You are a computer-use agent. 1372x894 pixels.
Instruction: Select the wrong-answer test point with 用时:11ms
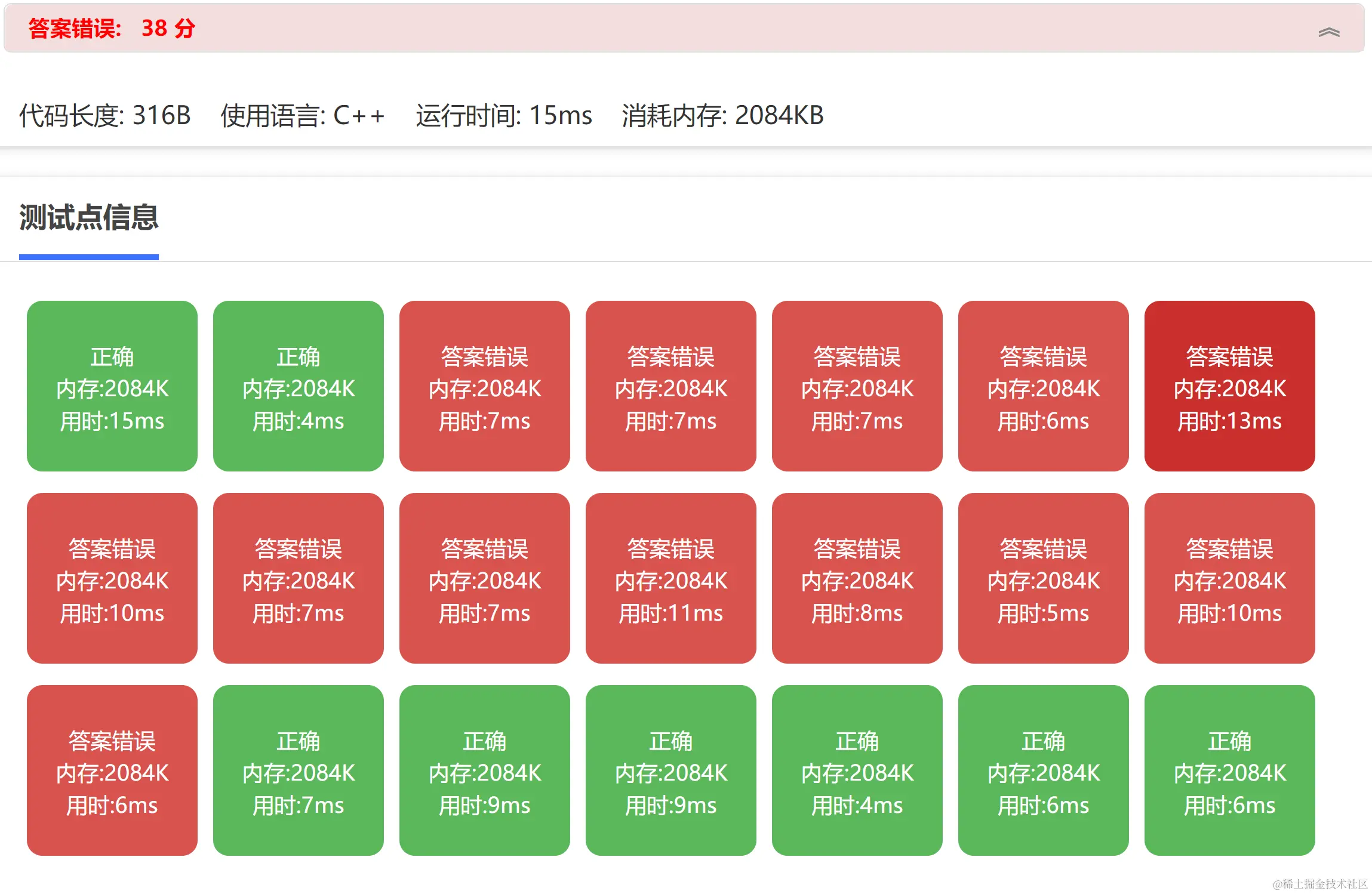point(670,578)
